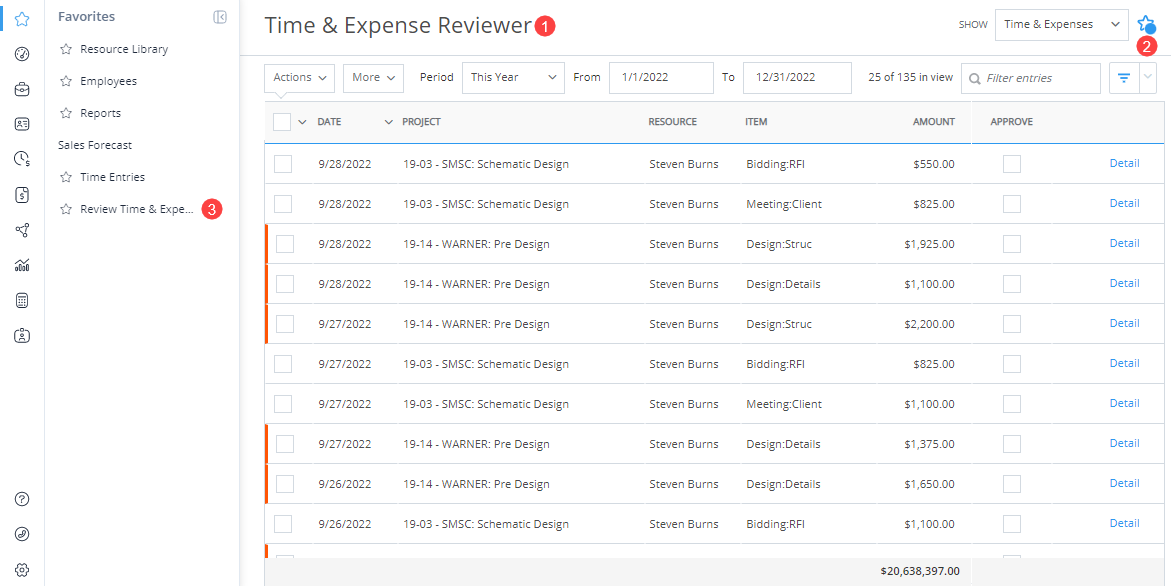Open the HR badge icon
This screenshot has width=1171, height=586.
22,336
